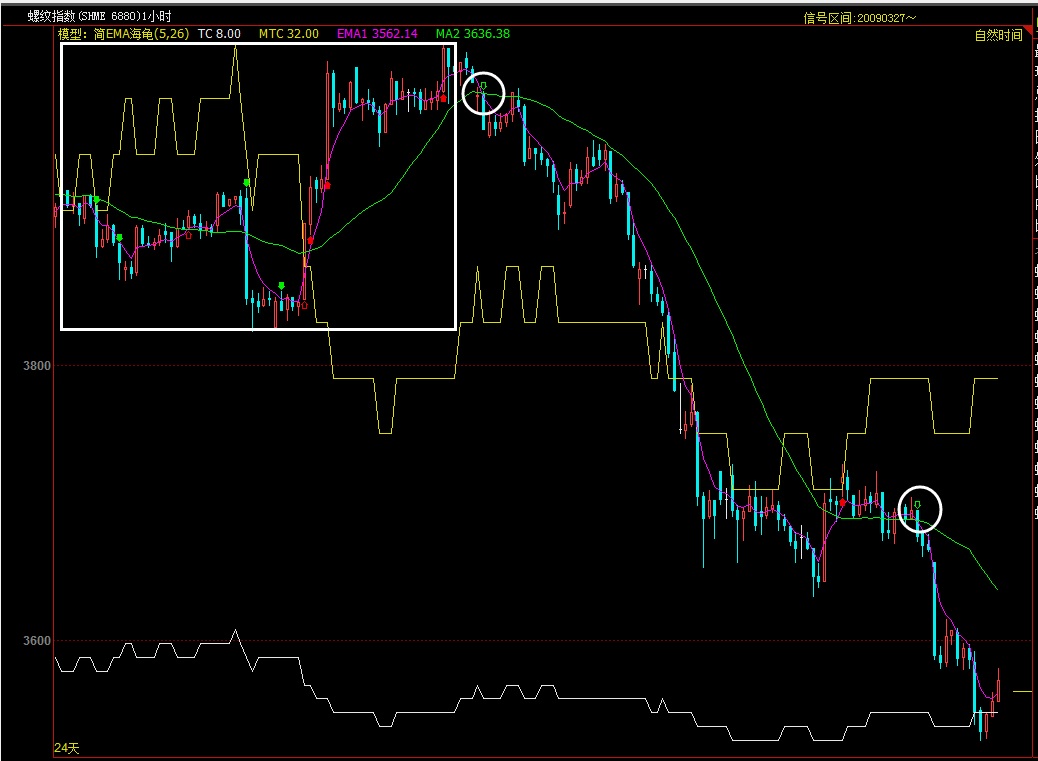Click the 自然时间 button in the top right
The width and height of the screenshot is (1038, 761).
tap(998, 36)
